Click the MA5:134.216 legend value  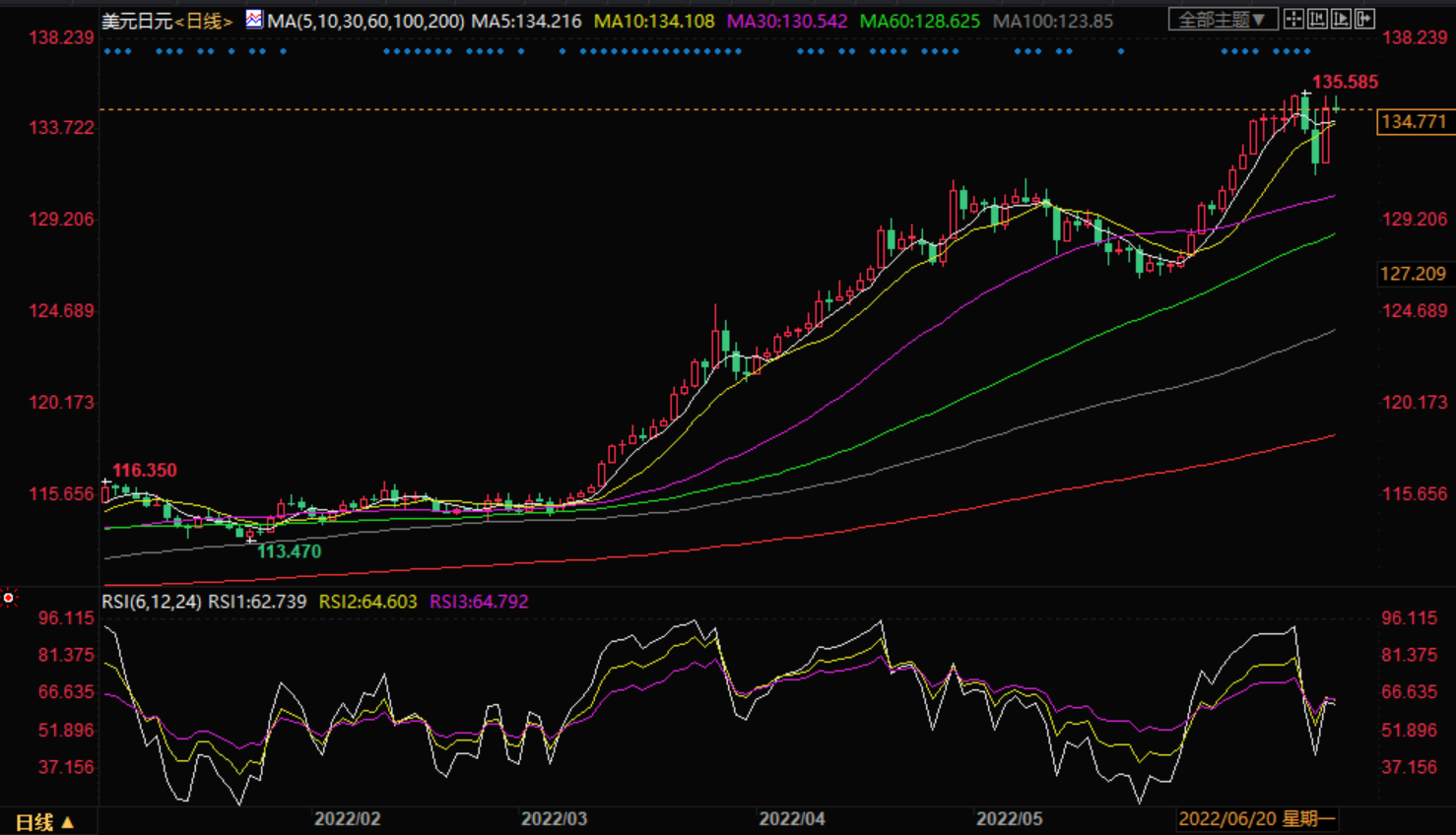point(526,21)
